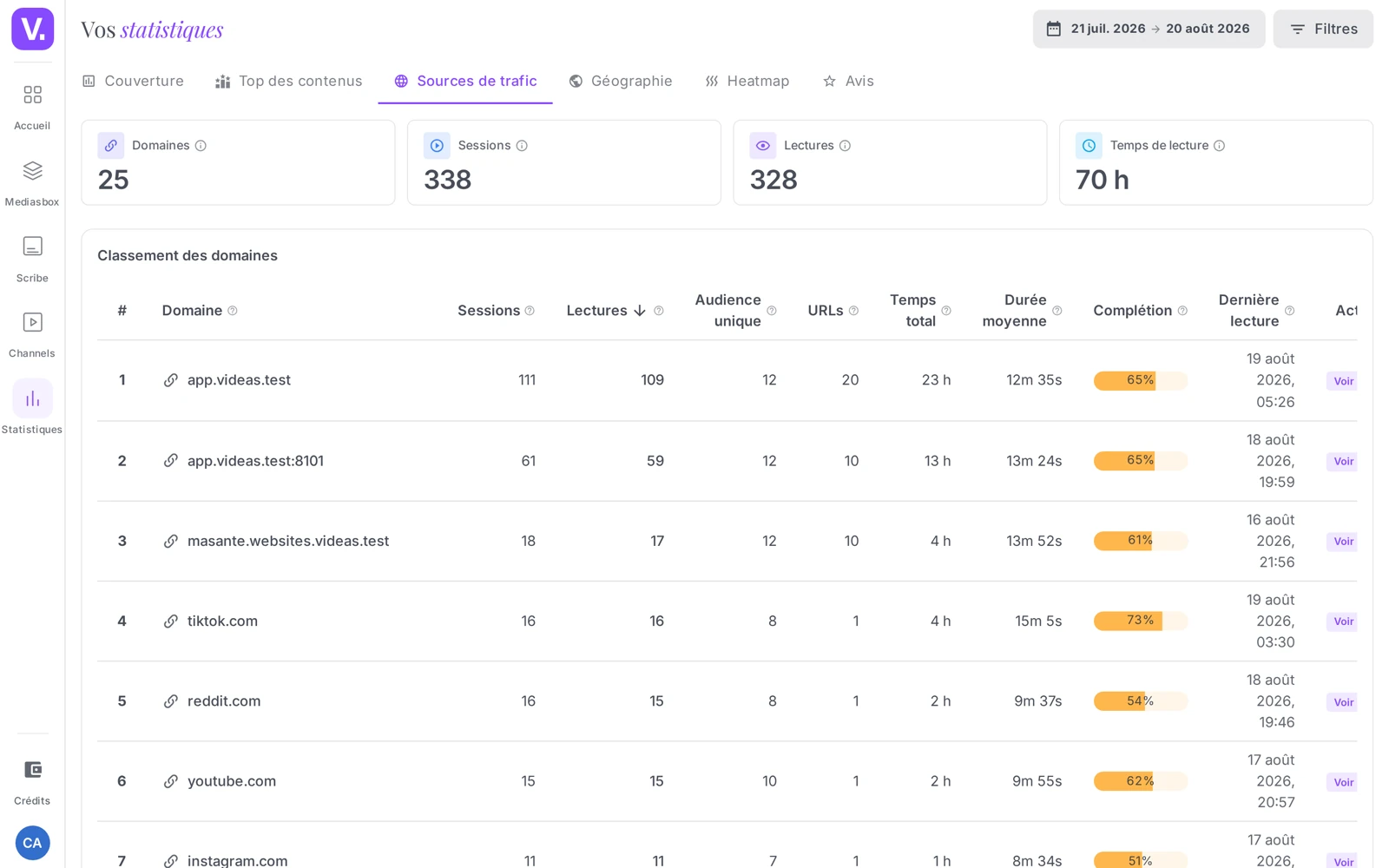Select the instagram.com domain name
Viewport: 1389px width, 868px height.
(237, 860)
